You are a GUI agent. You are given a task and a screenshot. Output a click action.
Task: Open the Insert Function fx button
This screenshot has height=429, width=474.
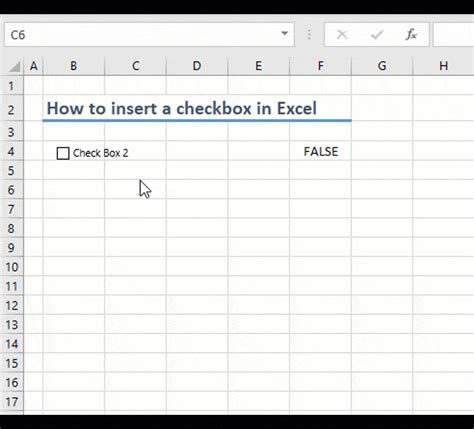411,34
